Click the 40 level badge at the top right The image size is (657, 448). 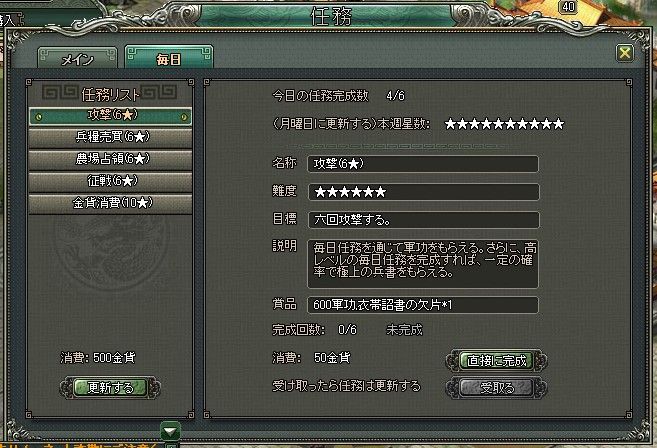coord(568,7)
